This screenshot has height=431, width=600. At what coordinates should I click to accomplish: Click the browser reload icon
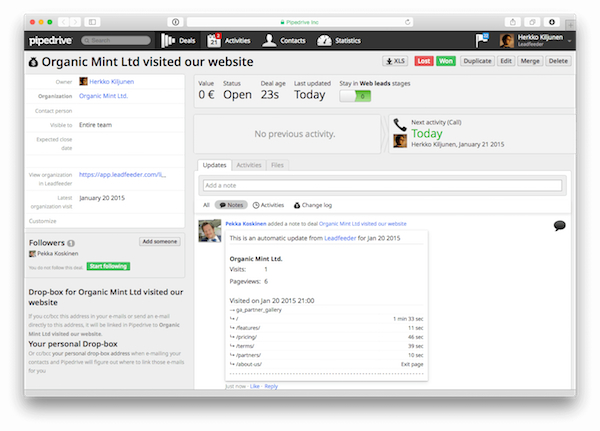[408, 22]
